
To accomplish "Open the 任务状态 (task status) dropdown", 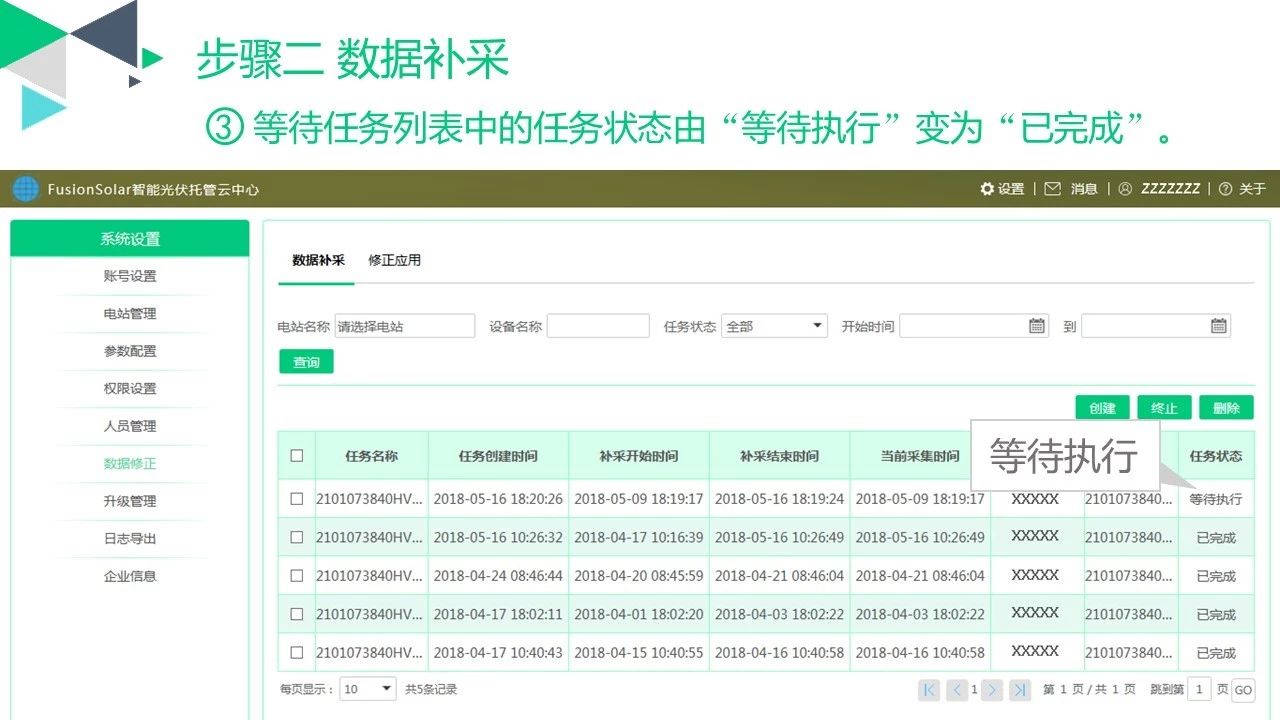I will (772, 325).
